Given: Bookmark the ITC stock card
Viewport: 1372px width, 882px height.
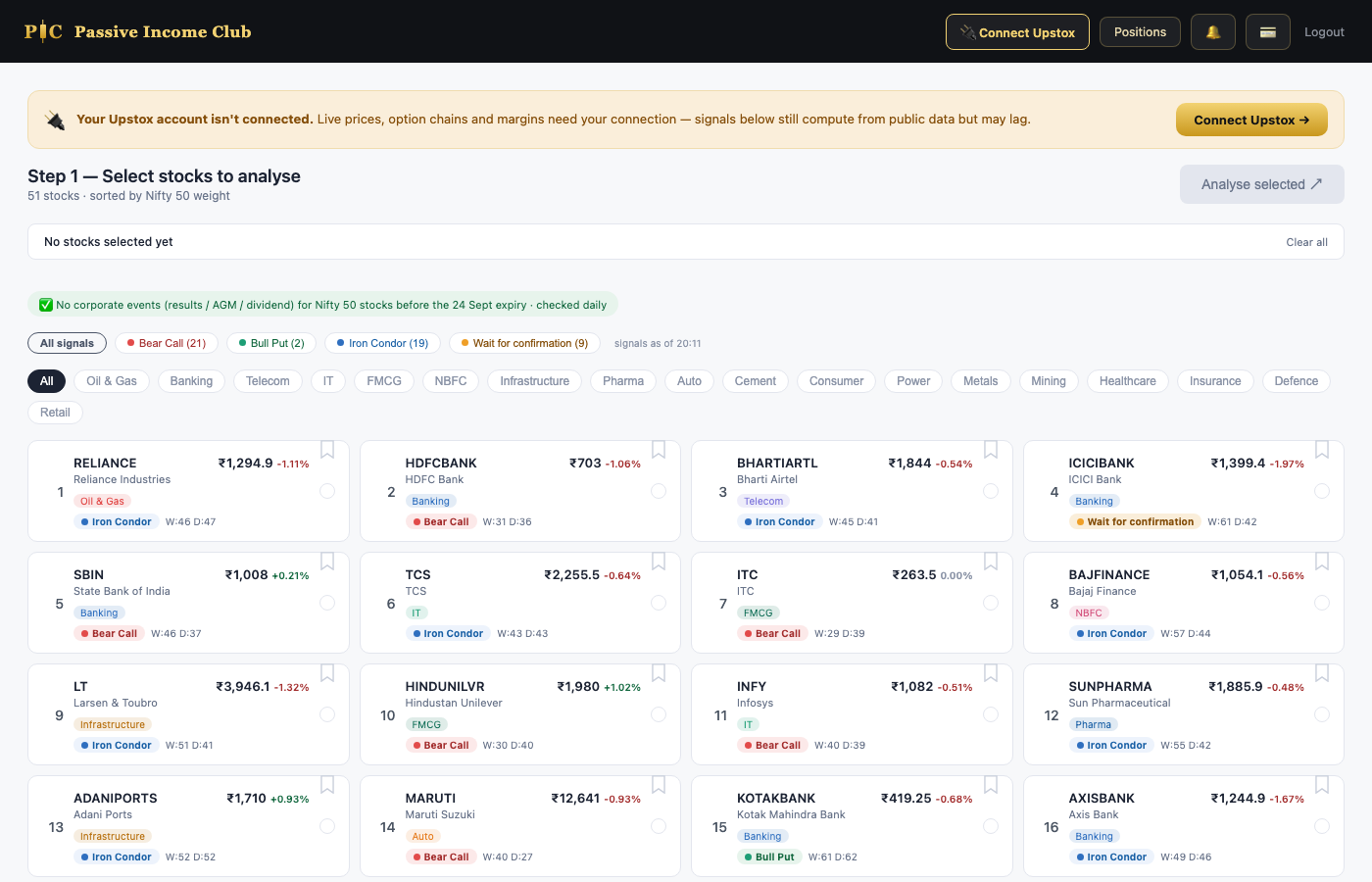Looking at the screenshot, I should pos(991,562).
